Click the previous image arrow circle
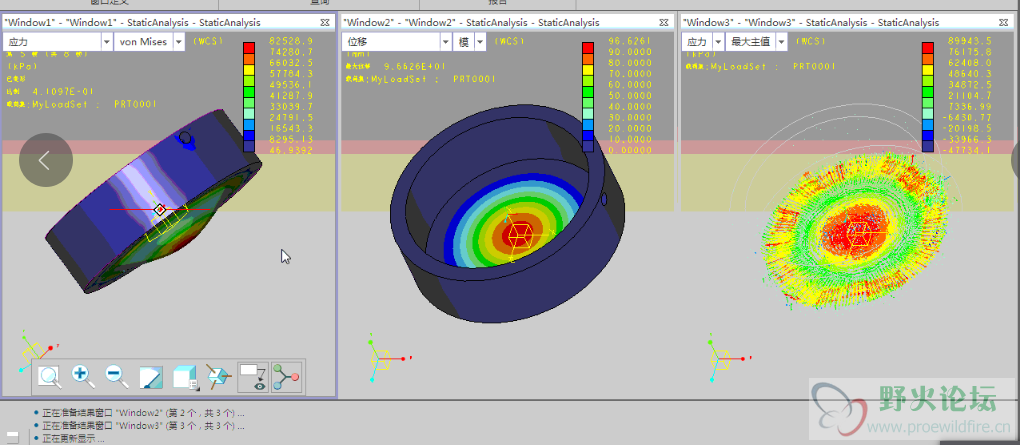This screenshot has width=1020, height=445. coord(46,159)
